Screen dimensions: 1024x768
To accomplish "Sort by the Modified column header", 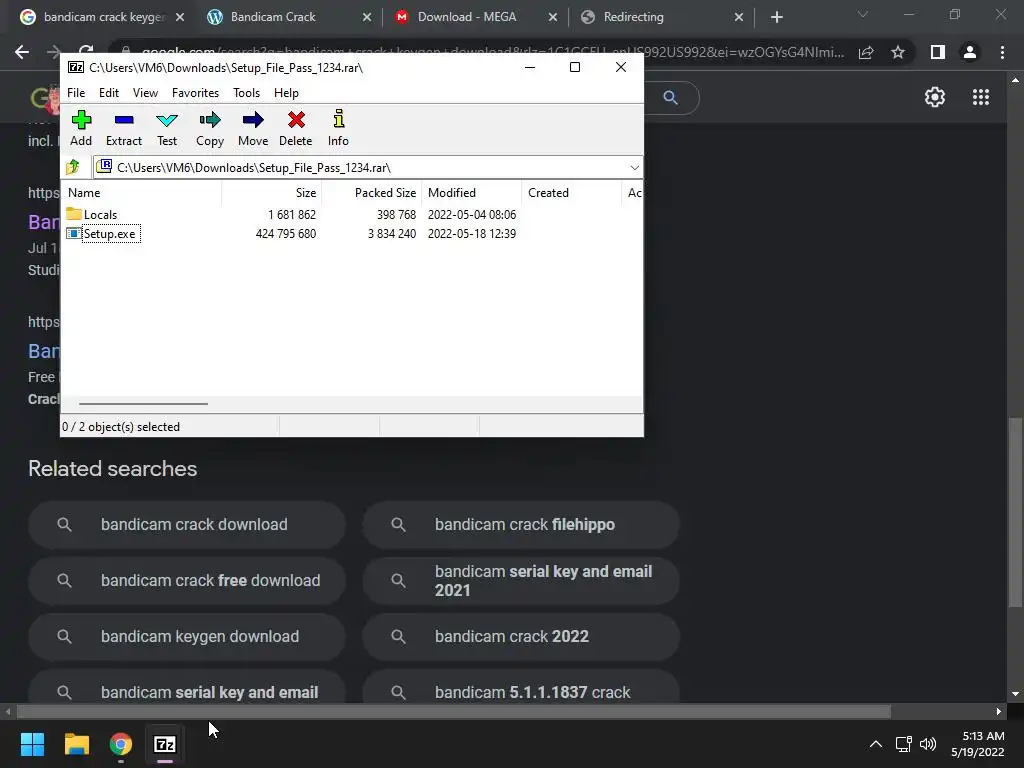I will tap(471, 193).
